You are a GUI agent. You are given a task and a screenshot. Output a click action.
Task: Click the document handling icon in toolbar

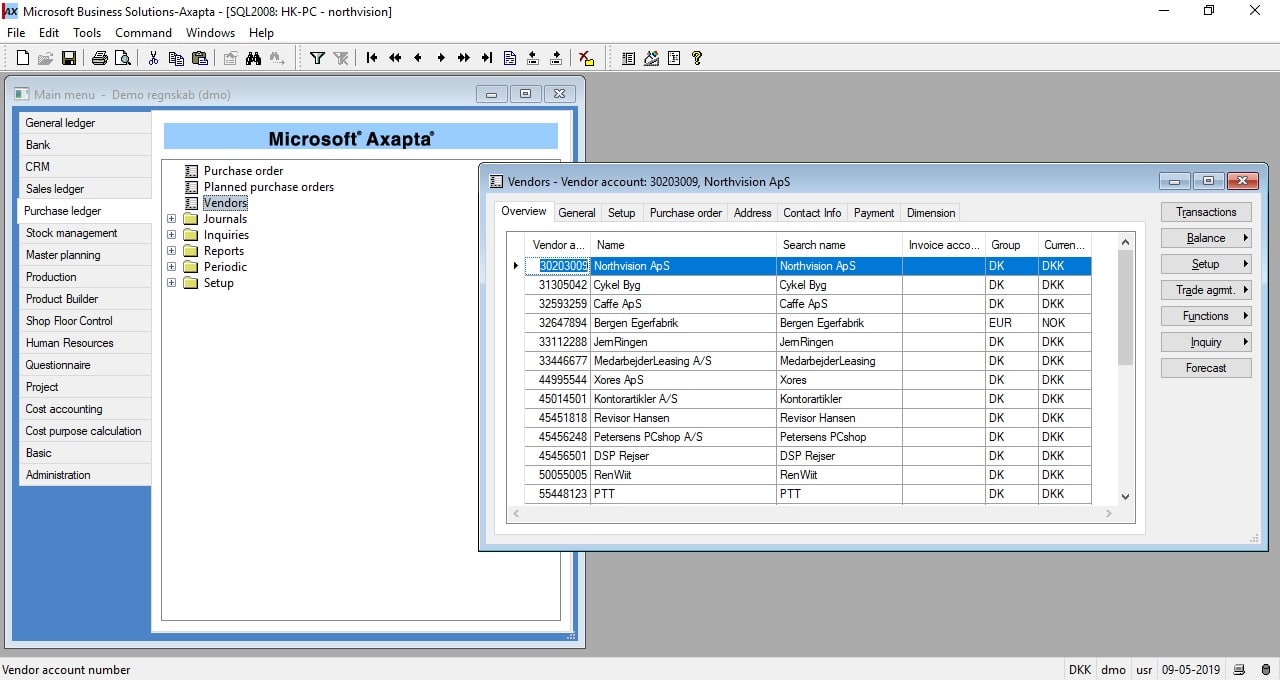[x=510, y=58]
